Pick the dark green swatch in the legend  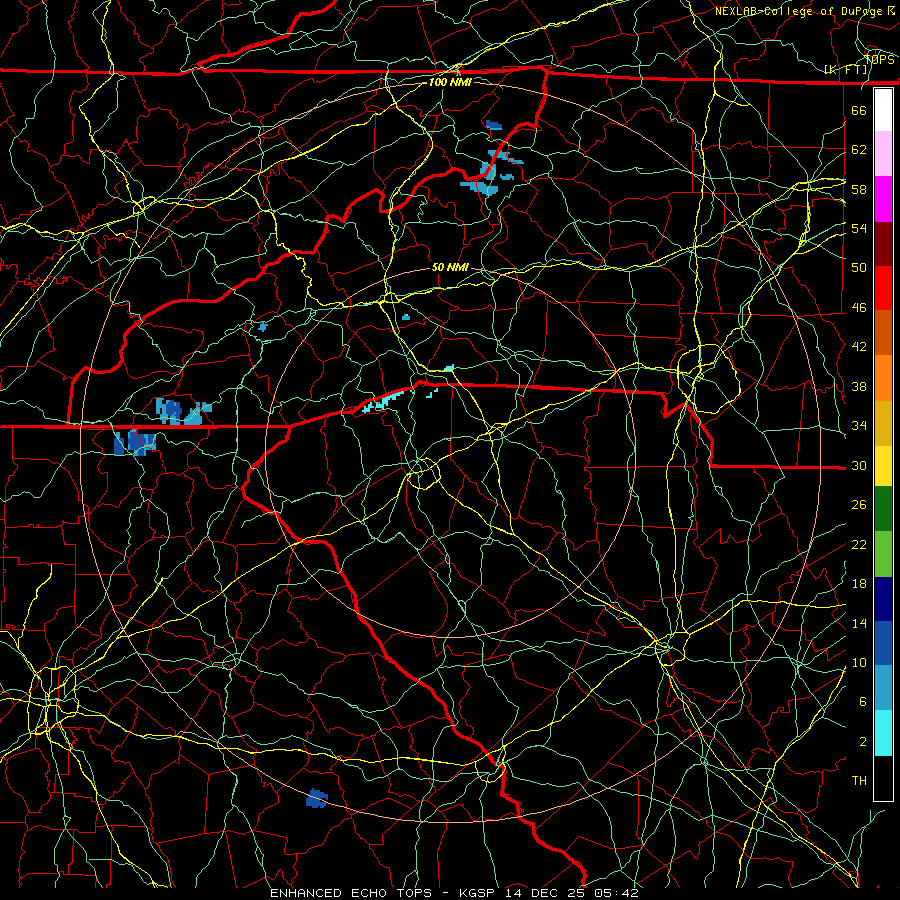tap(883, 509)
